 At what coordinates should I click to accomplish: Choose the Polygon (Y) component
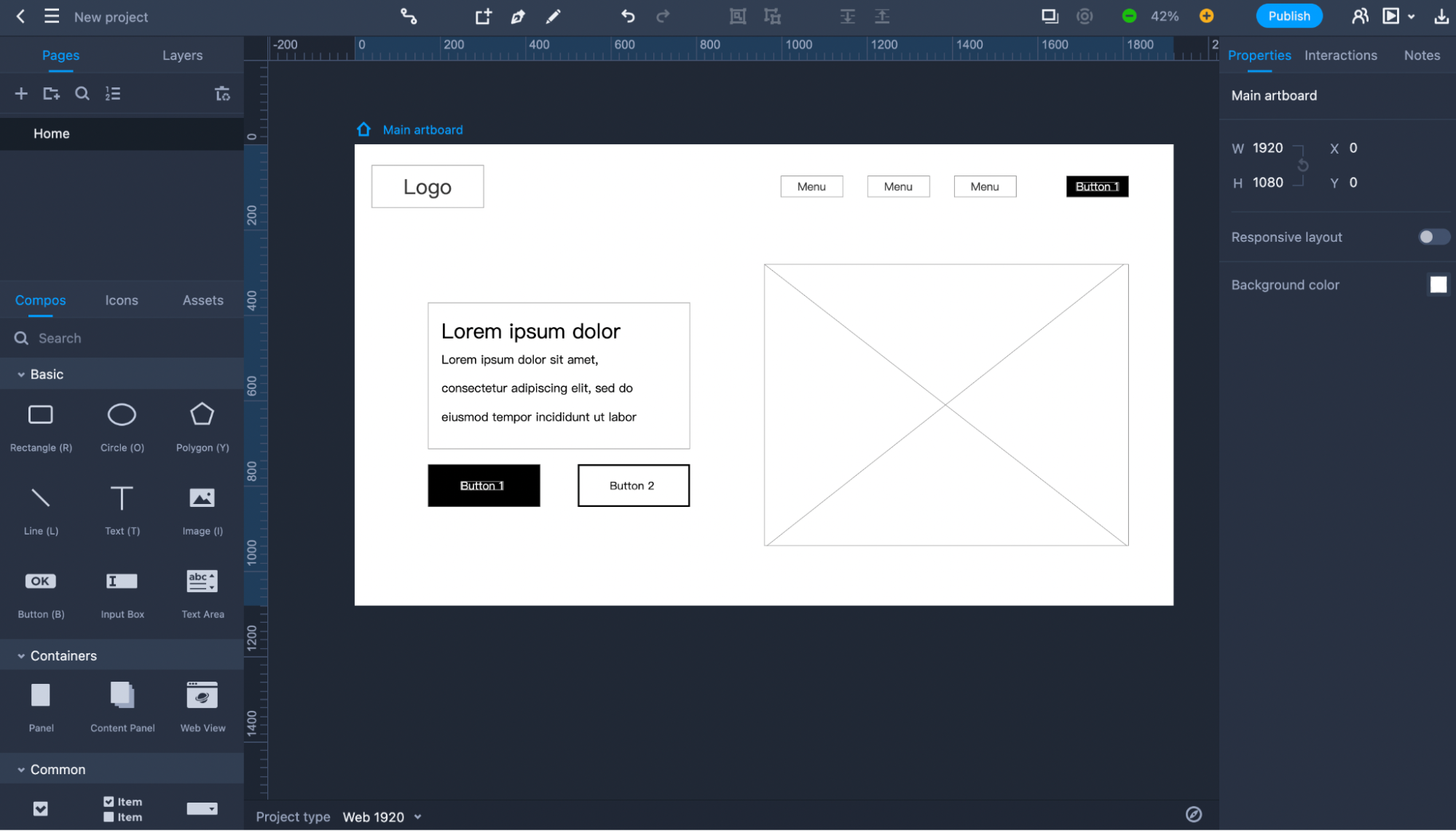(x=202, y=428)
